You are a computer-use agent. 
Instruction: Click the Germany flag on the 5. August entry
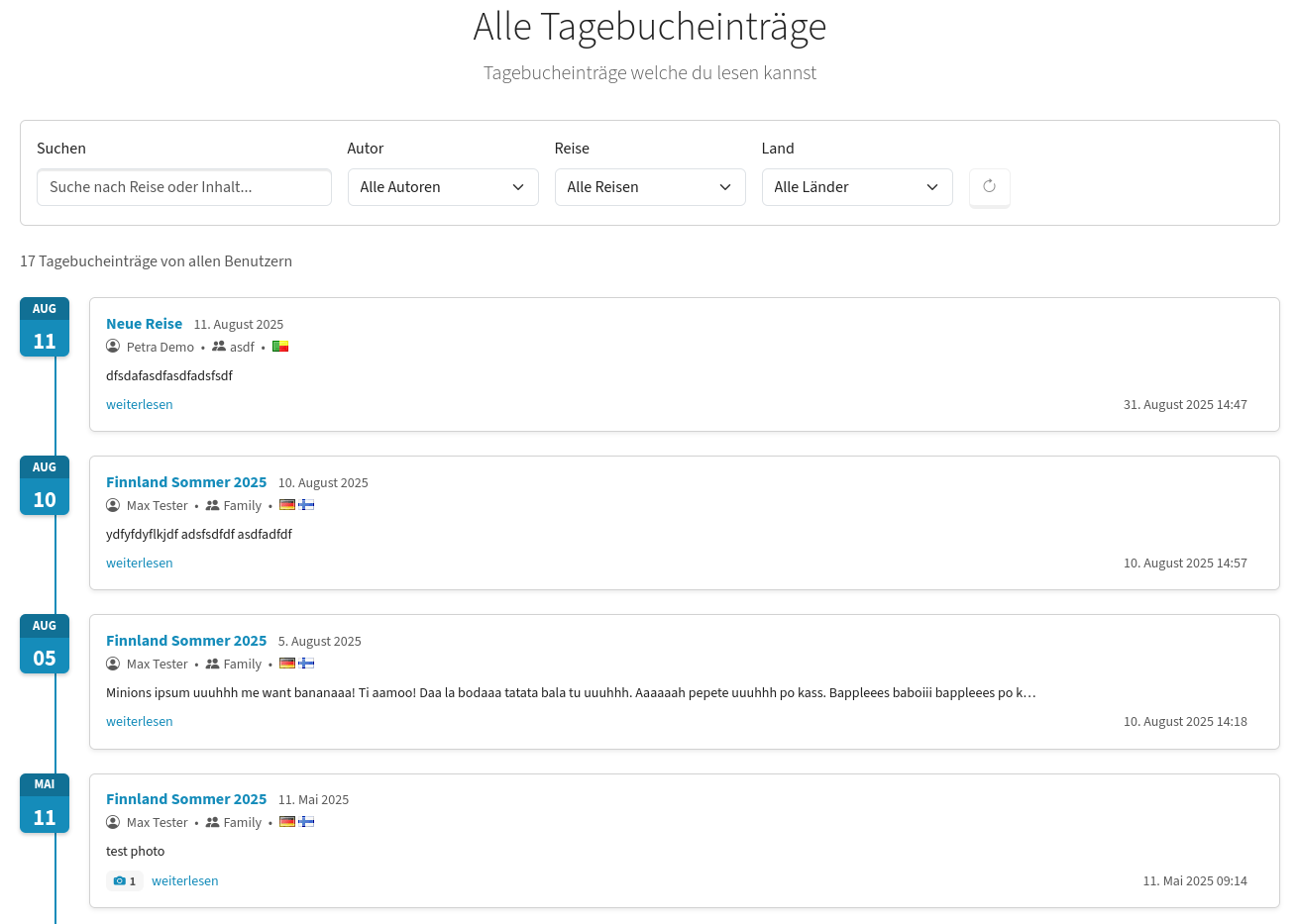pyautogui.click(x=287, y=664)
